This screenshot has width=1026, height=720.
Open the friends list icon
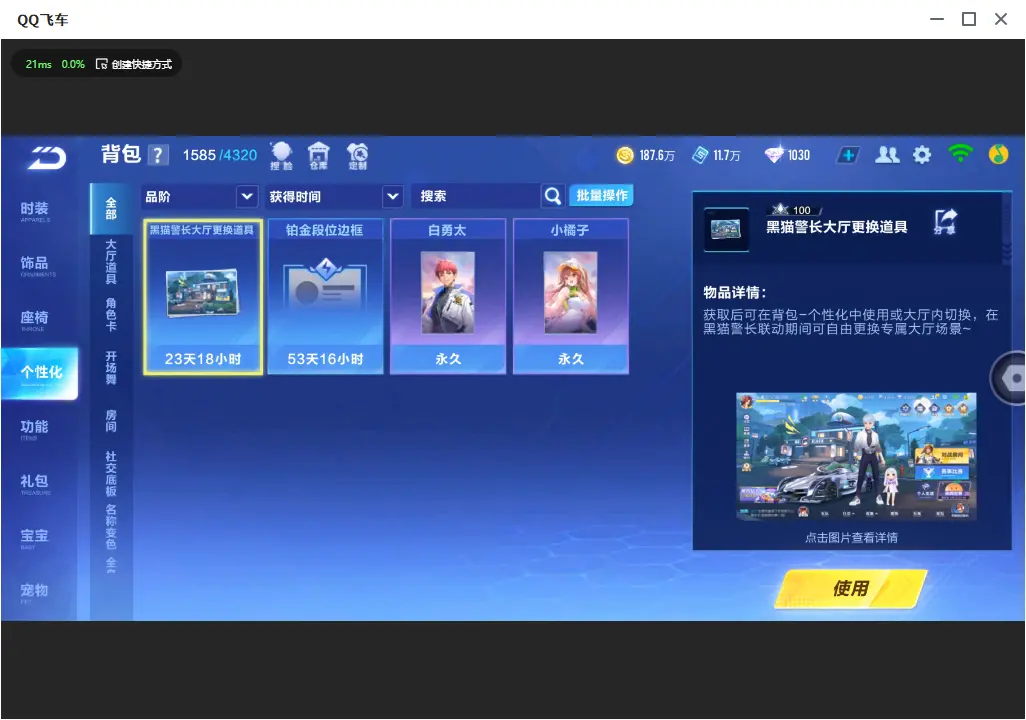click(x=887, y=155)
